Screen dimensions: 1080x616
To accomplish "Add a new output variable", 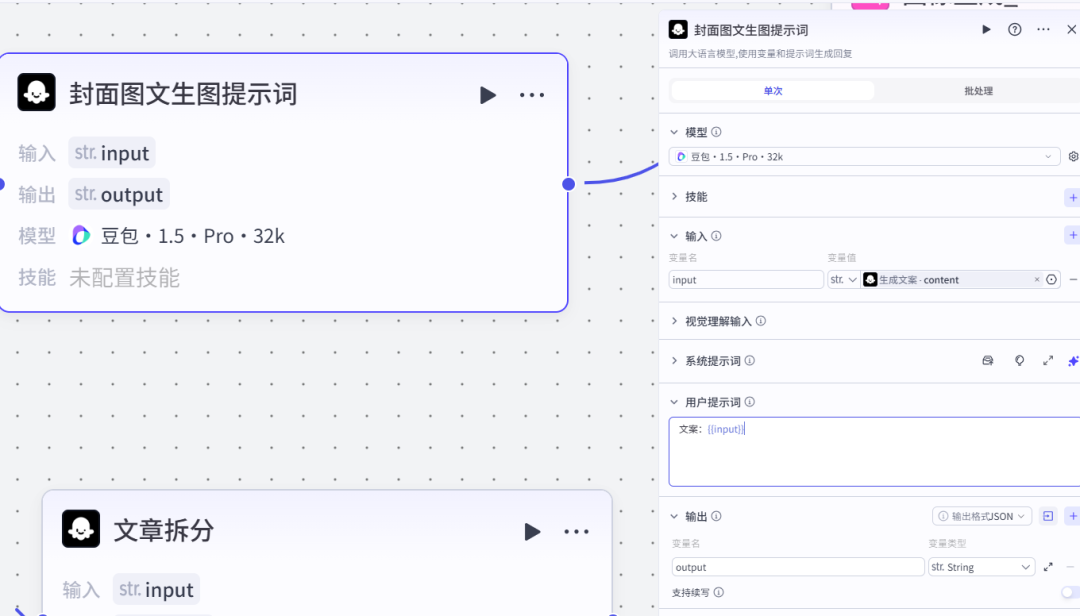I will (1072, 516).
